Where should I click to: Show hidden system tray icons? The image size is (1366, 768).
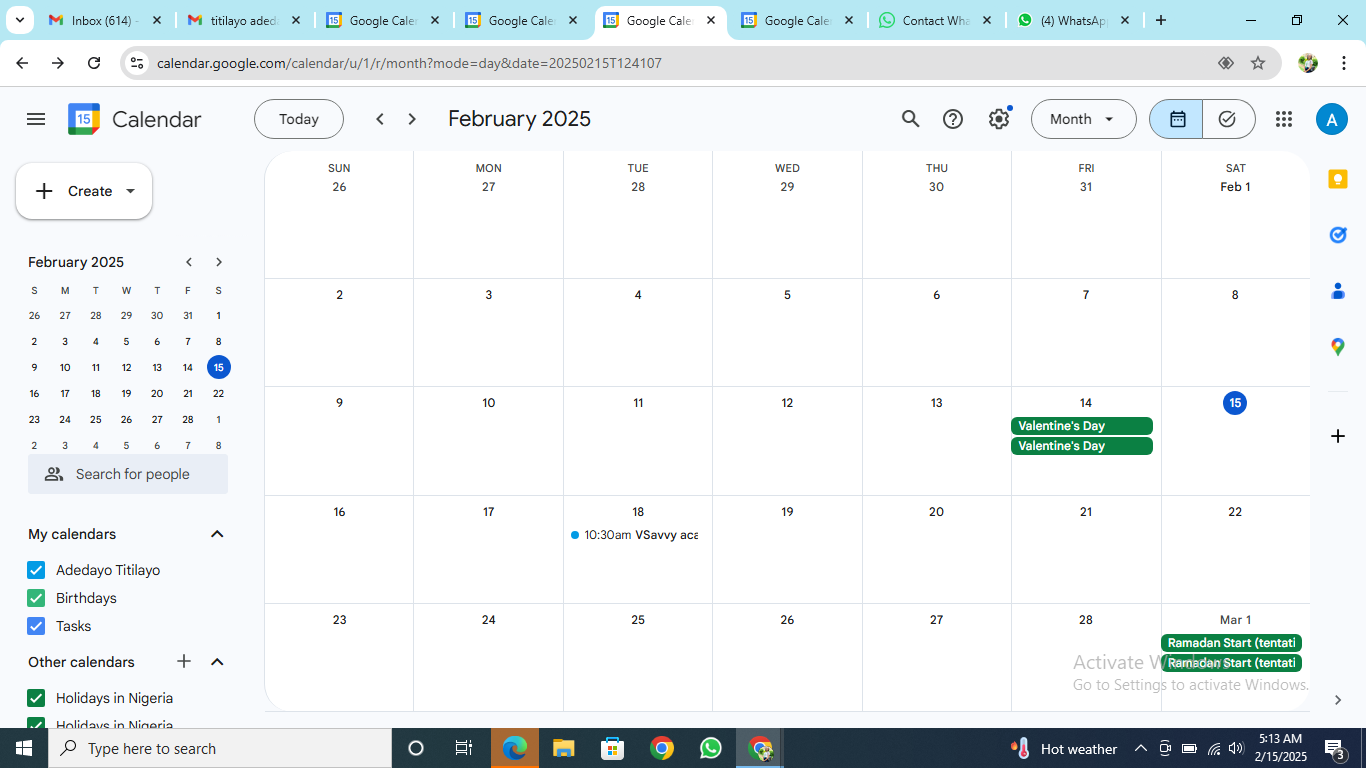1140,748
